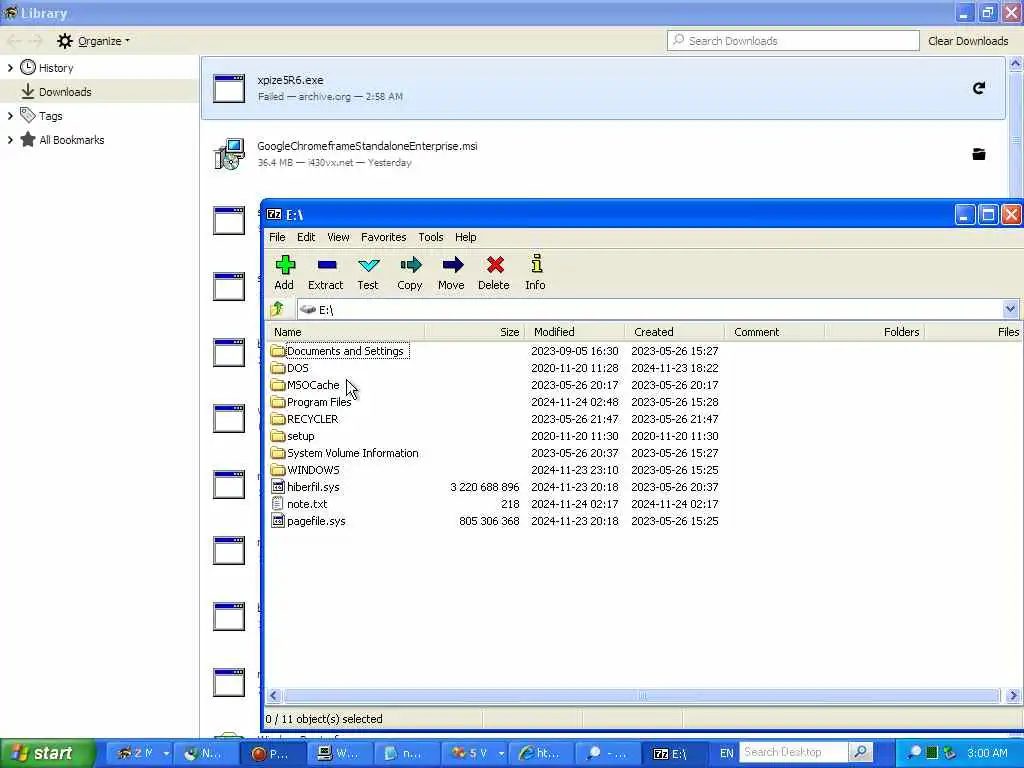Image resolution: width=1024 pixels, height=768 pixels.
Task: Sort the file list by Size column
Action: point(475,332)
